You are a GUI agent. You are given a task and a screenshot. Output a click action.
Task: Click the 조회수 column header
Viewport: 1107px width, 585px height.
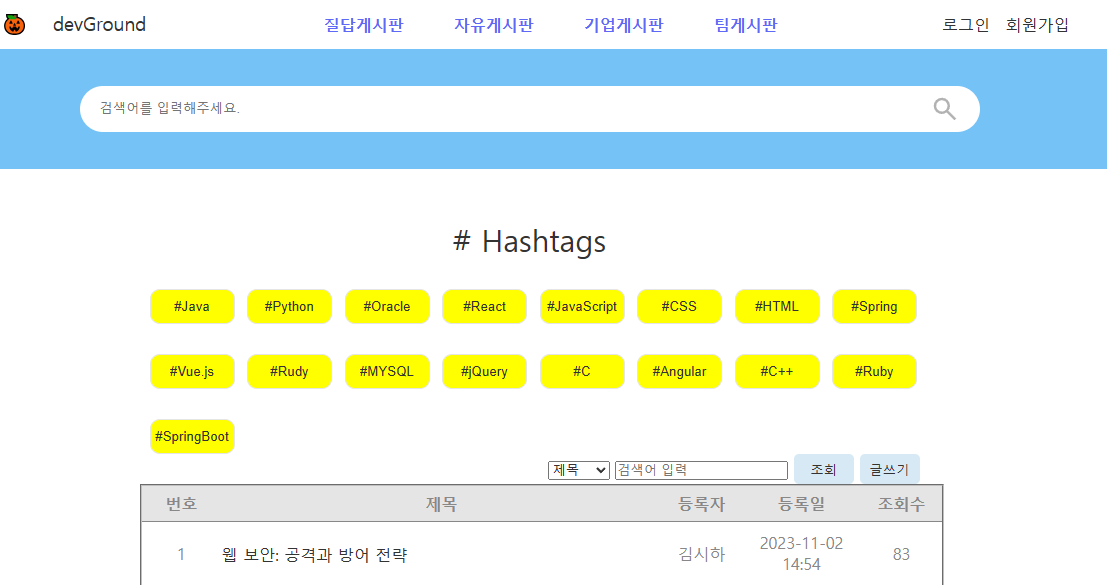901,504
